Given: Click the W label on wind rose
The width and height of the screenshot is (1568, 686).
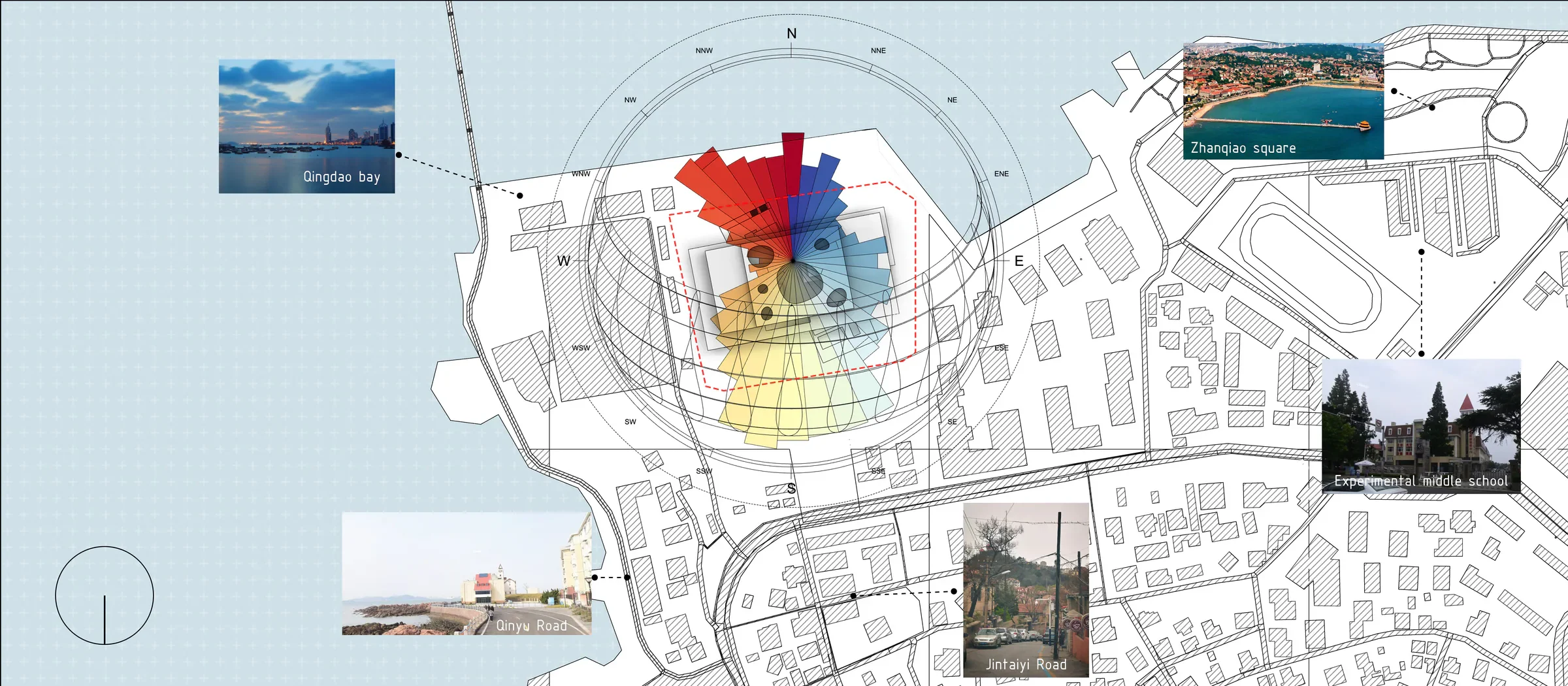Looking at the screenshot, I should coord(564,261).
